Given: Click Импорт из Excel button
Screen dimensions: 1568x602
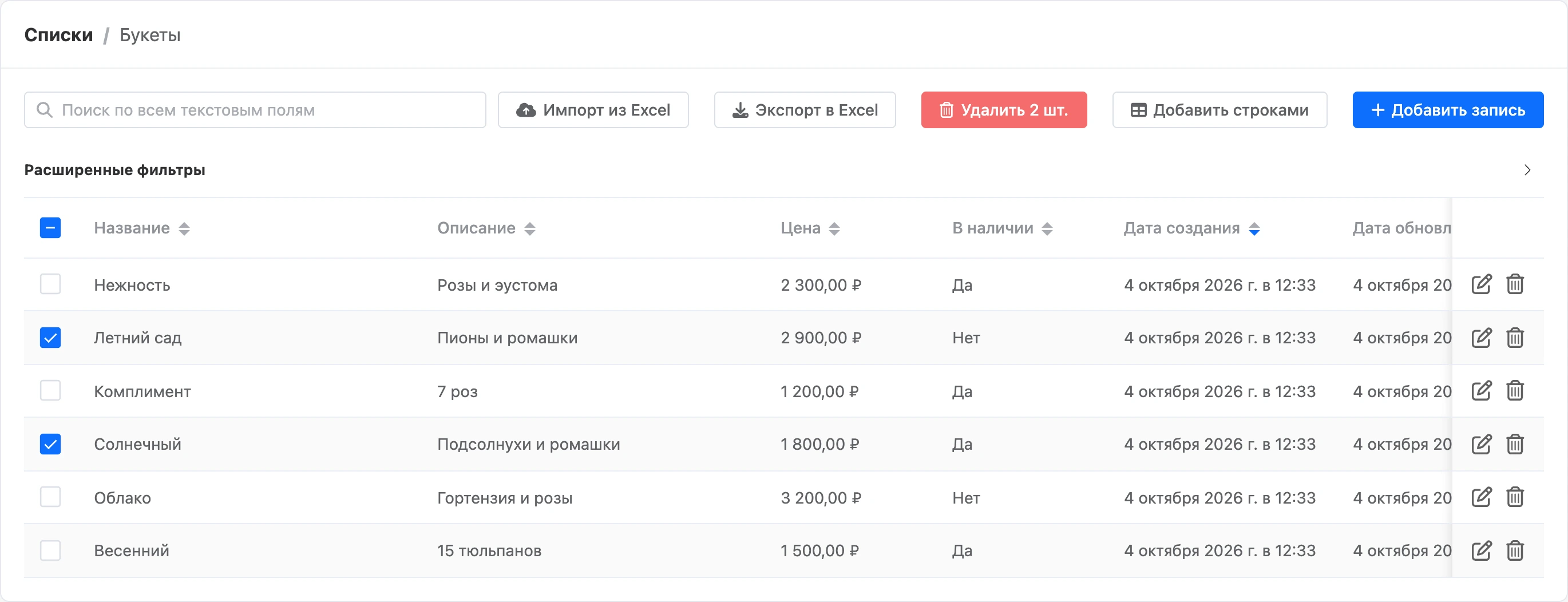Looking at the screenshot, I should pyautogui.click(x=593, y=110).
